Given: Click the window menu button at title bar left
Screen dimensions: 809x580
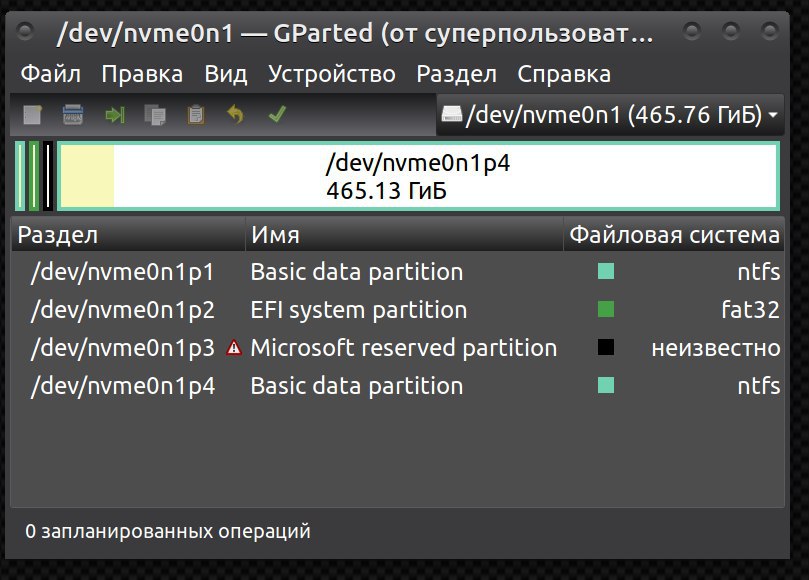Looking at the screenshot, I should [x=24, y=32].
